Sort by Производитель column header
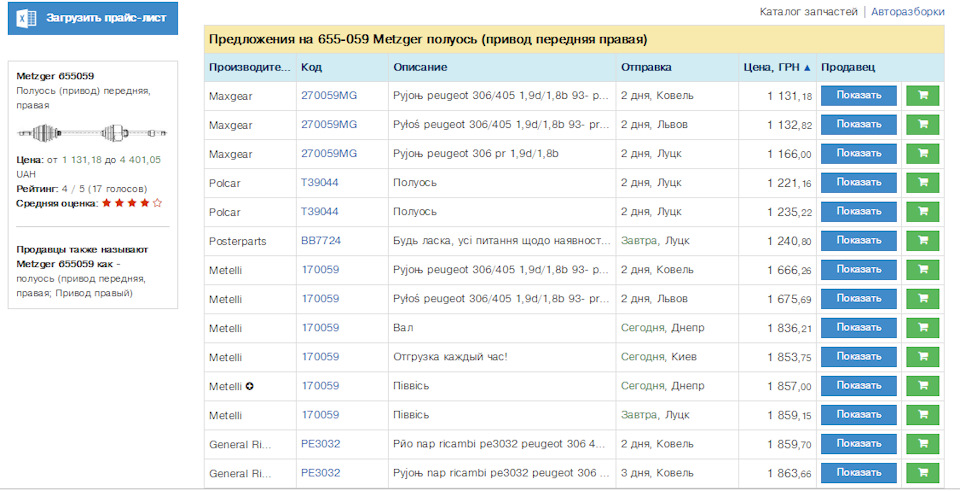This screenshot has height=491, width=960. pos(250,67)
